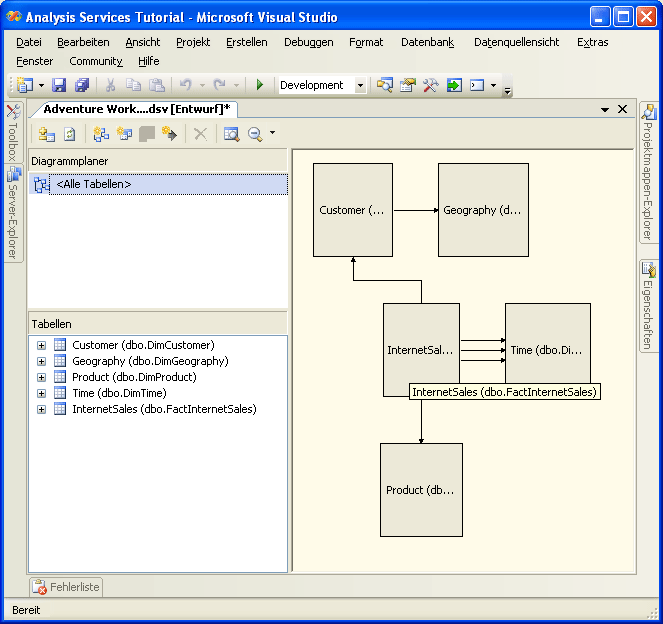Viewport: 663px width, 624px height.
Task: Expand the InternetSales (dbo.FactInternetSales) node
Action: (41, 409)
